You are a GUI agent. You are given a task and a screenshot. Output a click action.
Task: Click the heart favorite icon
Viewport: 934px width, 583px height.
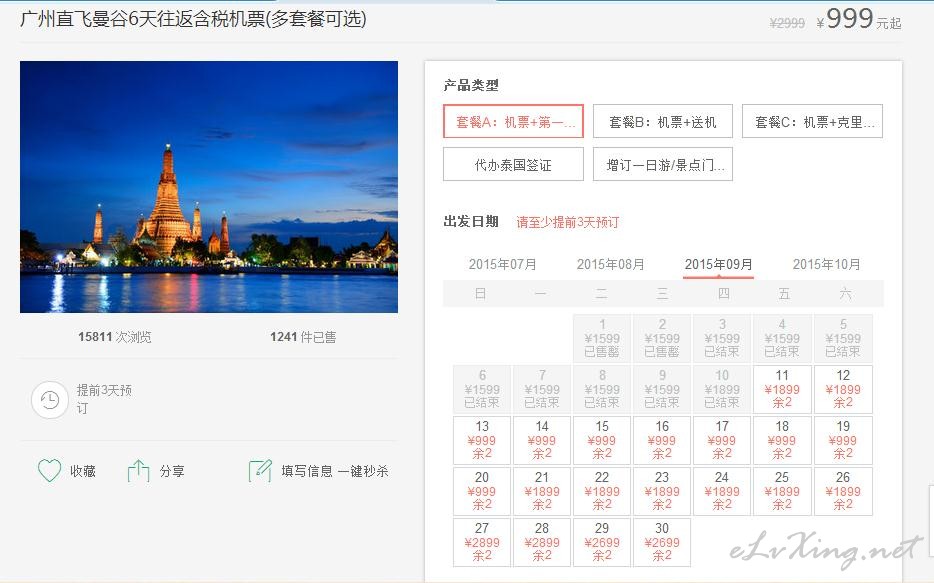(x=49, y=470)
